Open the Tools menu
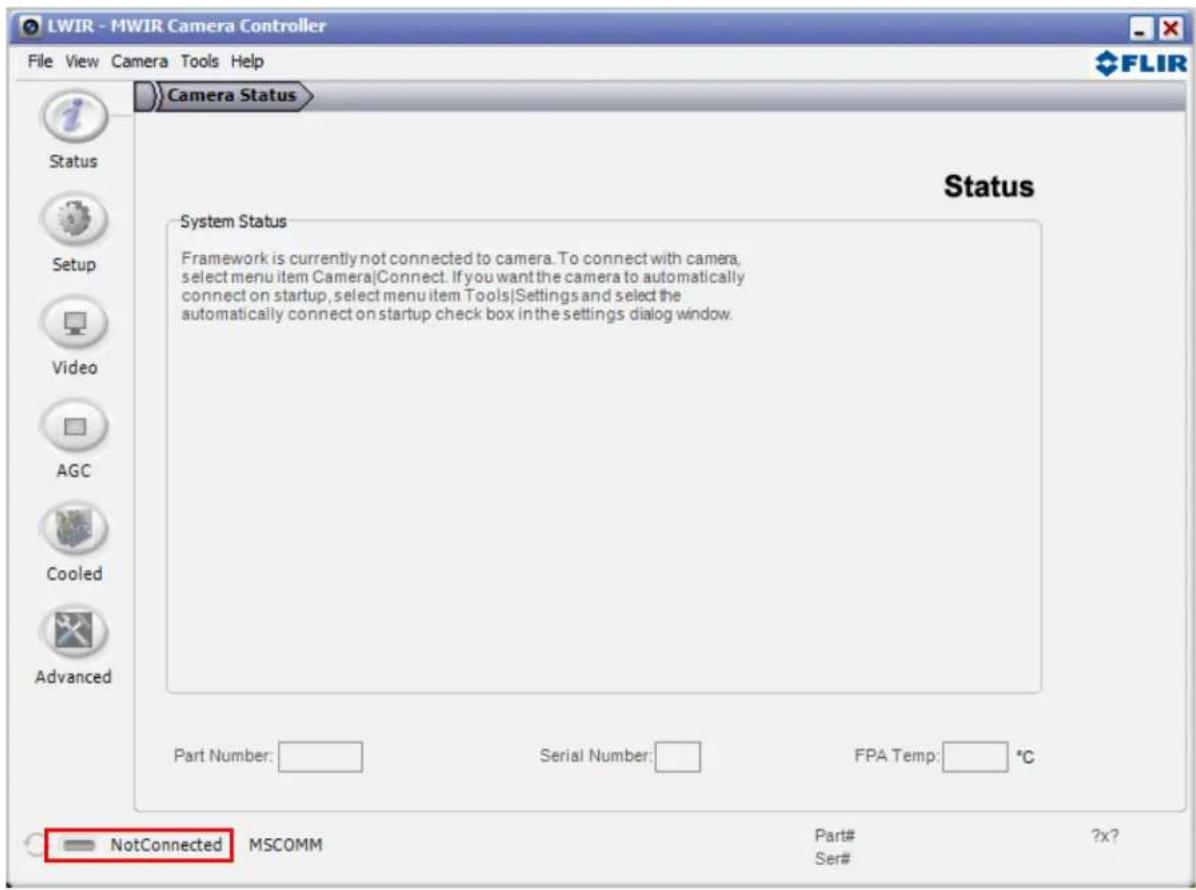Viewport: 1196px width, 890px height. (200, 62)
